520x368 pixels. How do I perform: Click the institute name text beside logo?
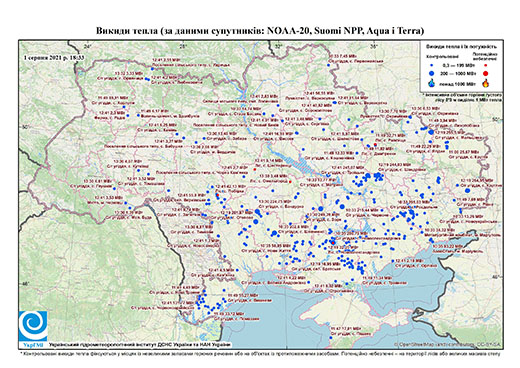[x=139, y=344]
